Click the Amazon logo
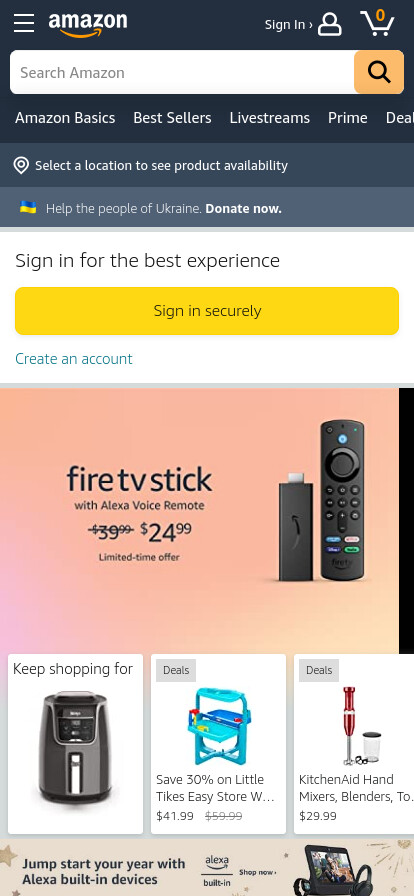 88,25
